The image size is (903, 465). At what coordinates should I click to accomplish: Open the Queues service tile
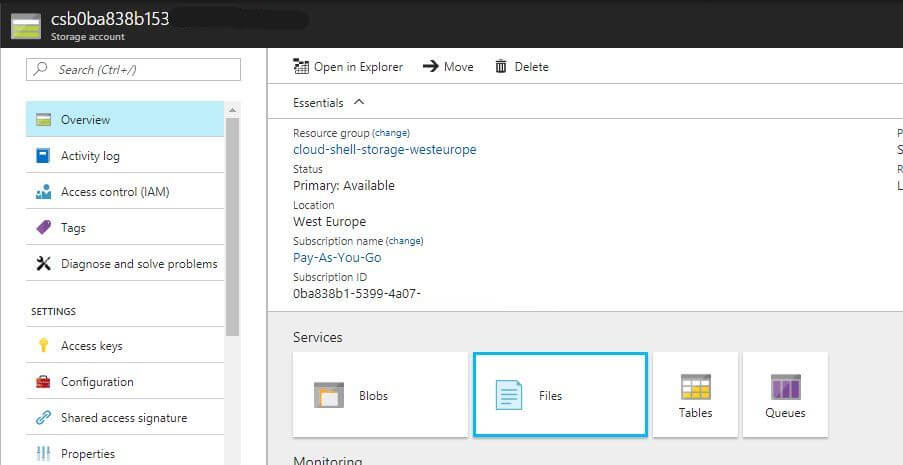786,395
